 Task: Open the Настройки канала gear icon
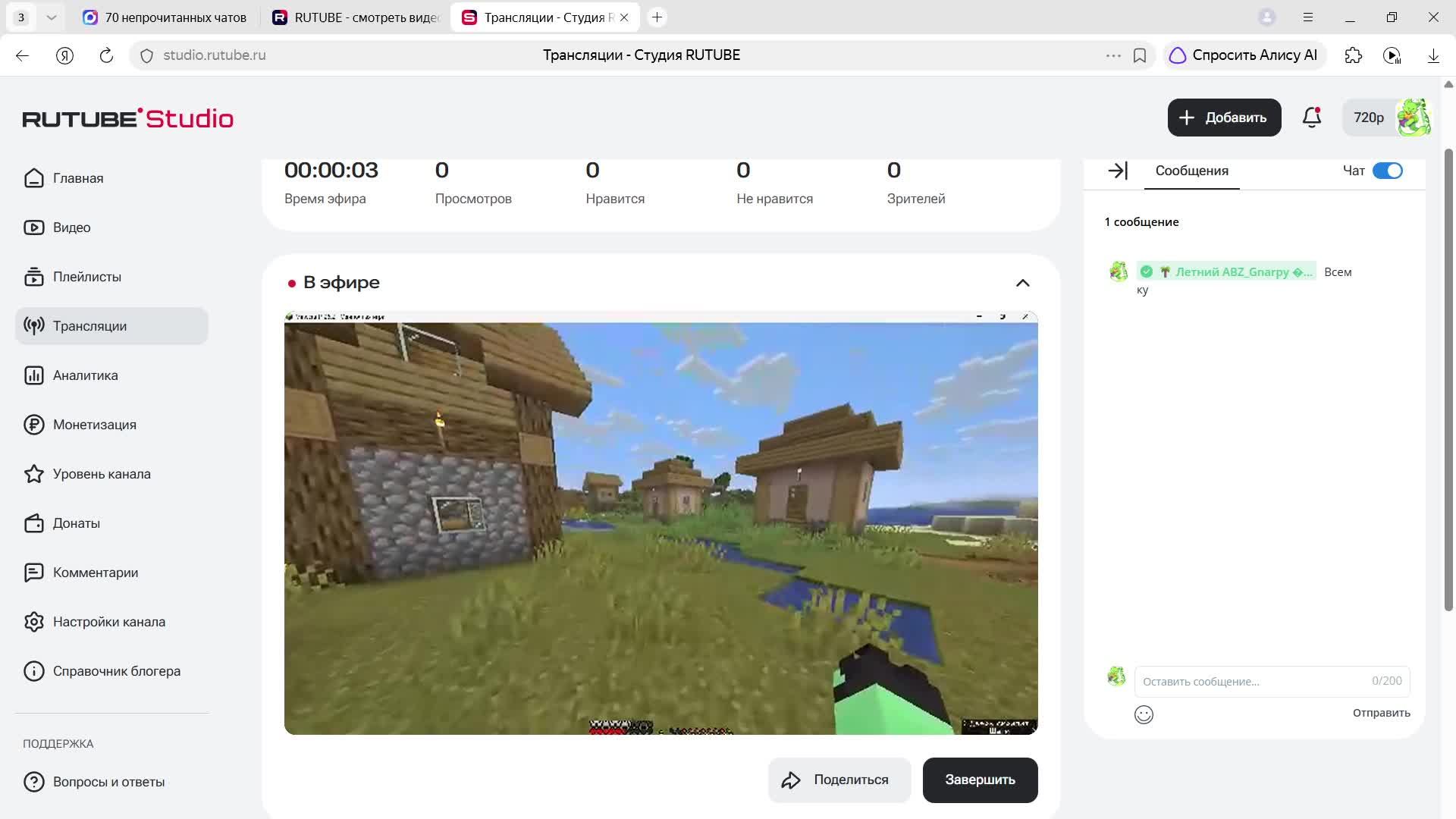pyautogui.click(x=34, y=622)
